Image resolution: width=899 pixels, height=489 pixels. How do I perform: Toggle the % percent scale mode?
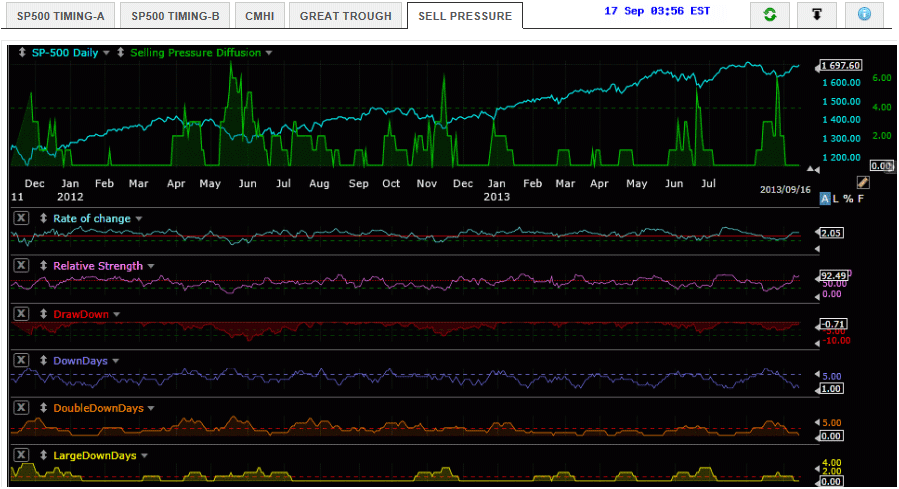pos(848,199)
